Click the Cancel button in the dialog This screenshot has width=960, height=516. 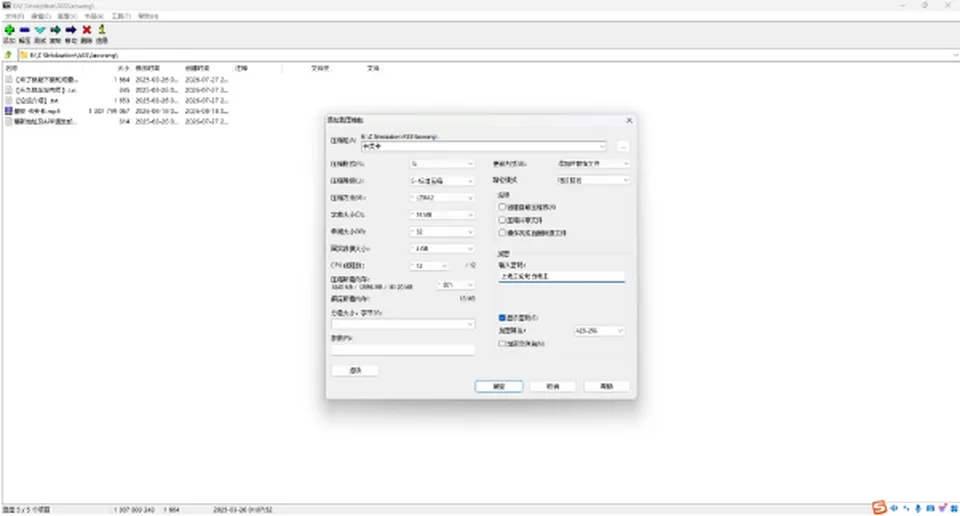[x=553, y=386]
